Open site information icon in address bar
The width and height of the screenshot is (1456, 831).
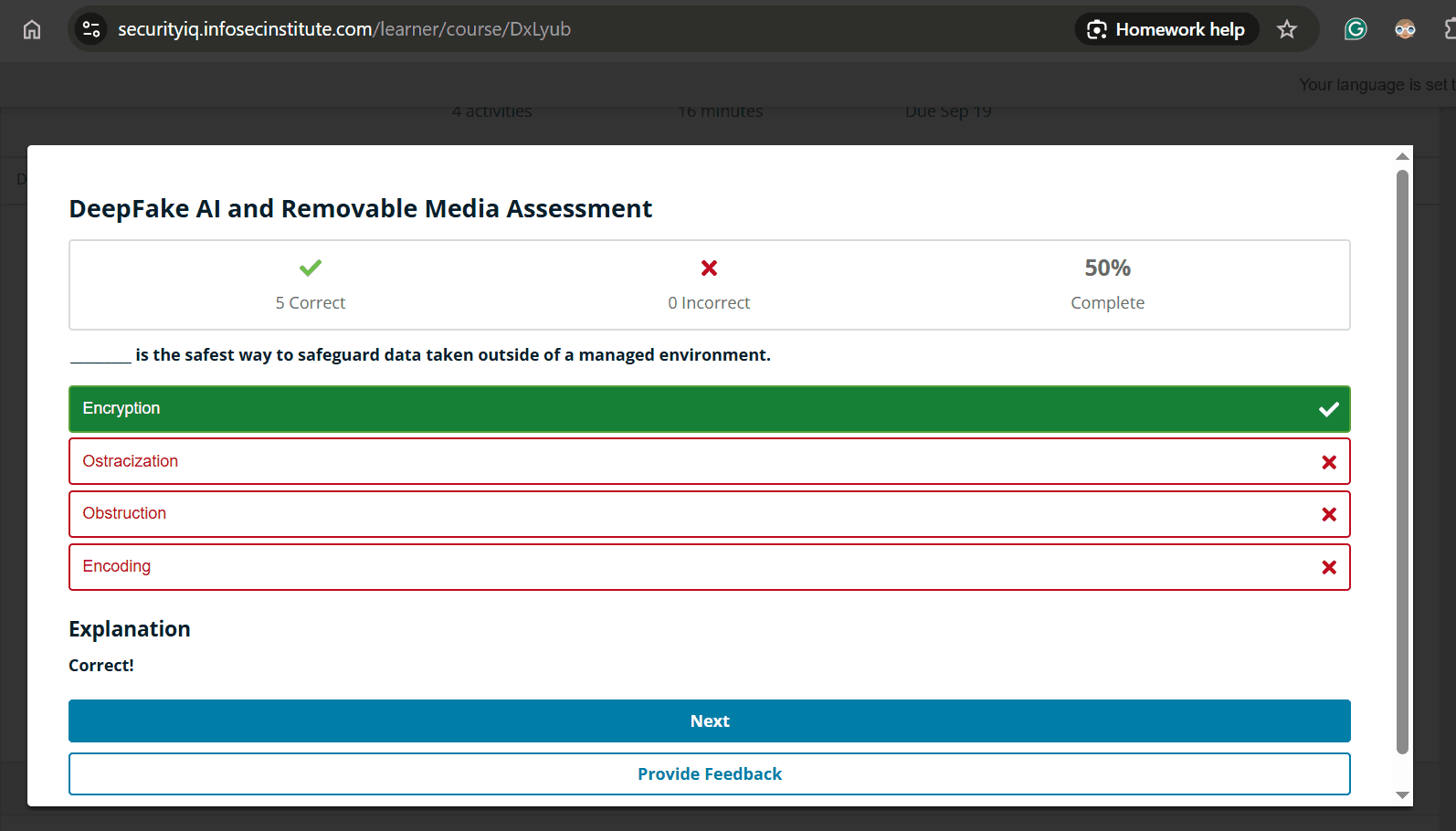pos(91,29)
